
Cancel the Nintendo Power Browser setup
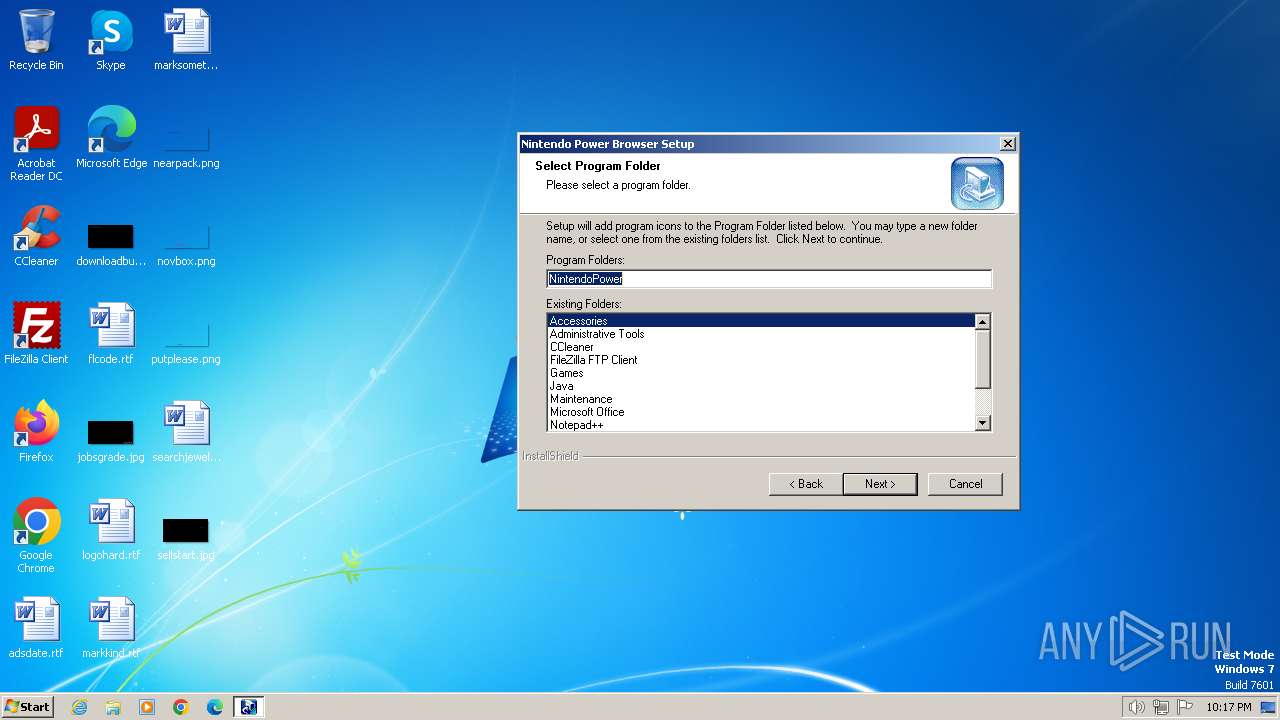(965, 484)
